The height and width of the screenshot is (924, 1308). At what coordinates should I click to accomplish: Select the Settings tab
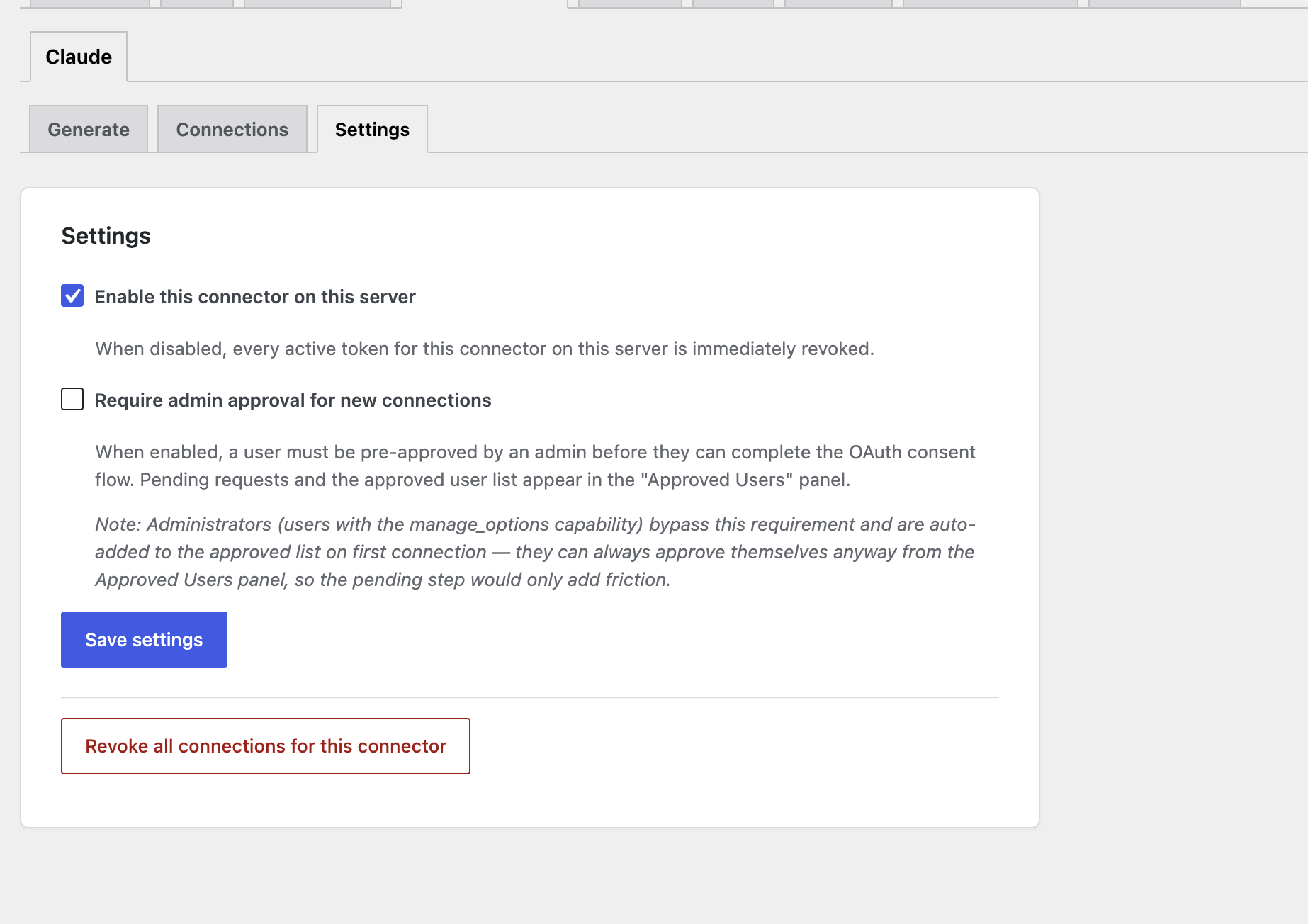click(x=372, y=129)
